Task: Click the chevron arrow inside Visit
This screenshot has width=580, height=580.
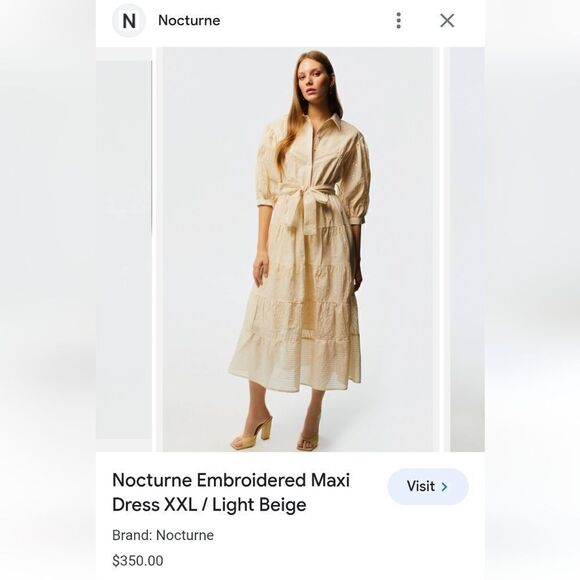Action: click(444, 487)
